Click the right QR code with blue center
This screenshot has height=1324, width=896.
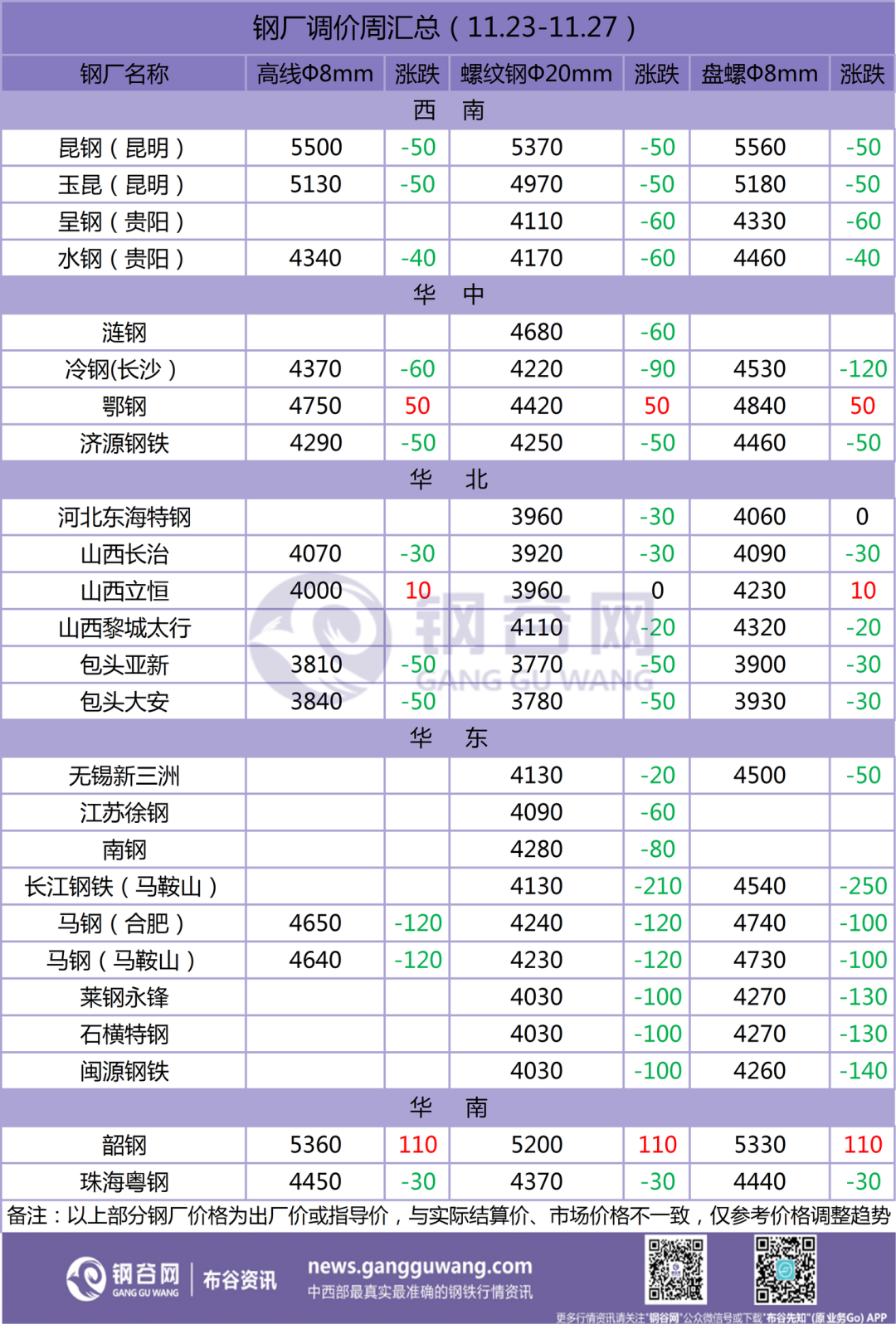(x=784, y=1269)
